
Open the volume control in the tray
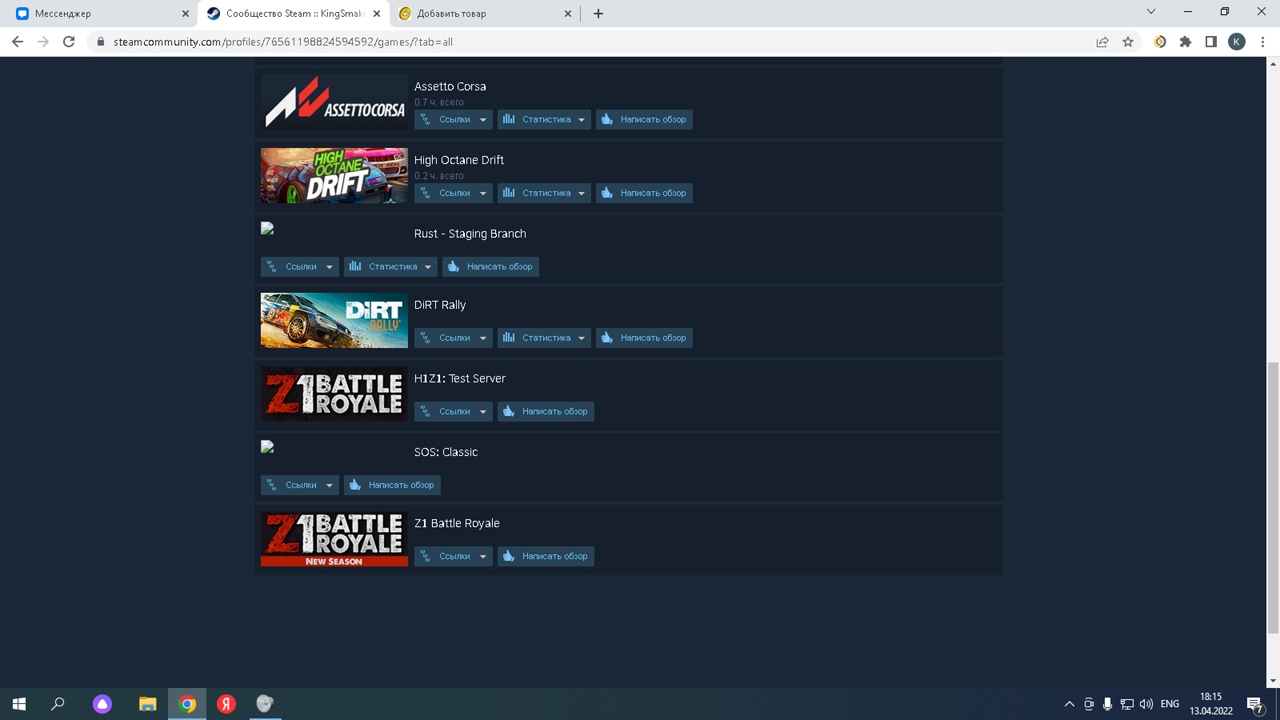(1146, 704)
